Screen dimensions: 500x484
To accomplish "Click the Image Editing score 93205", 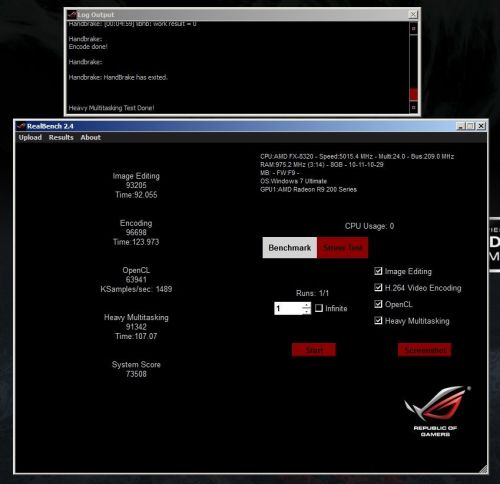I will (x=136, y=185).
